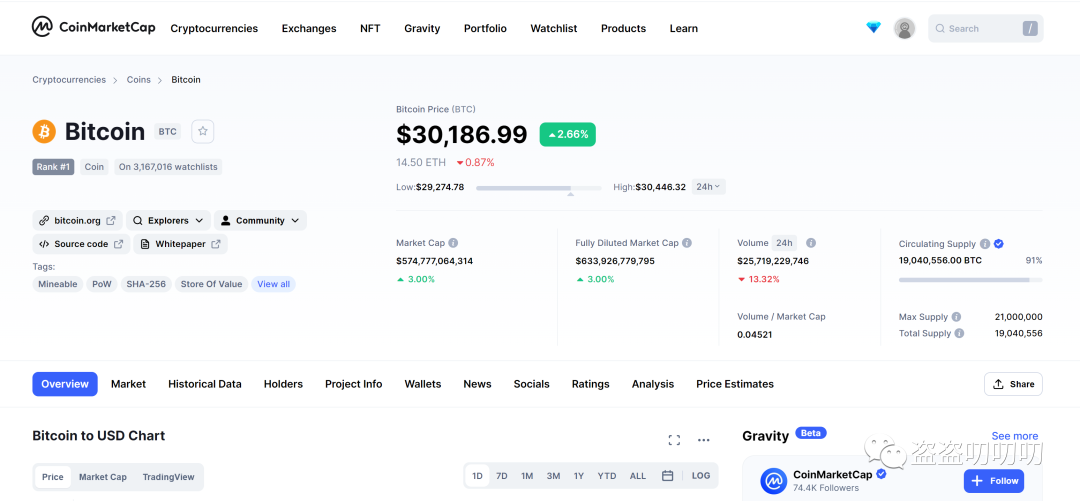
Task: Click the Total Supply info icon
Action: click(959, 333)
